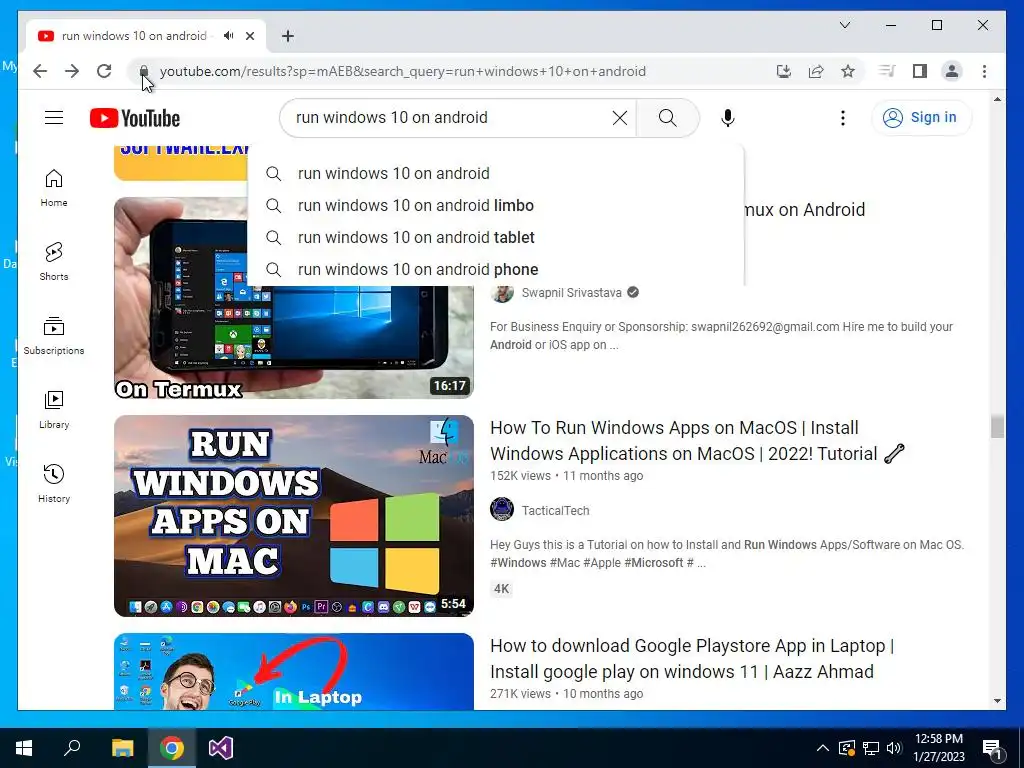Screen dimensions: 1024x768
Task: Open Chrome media controls icon
Action: coord(887,71)
